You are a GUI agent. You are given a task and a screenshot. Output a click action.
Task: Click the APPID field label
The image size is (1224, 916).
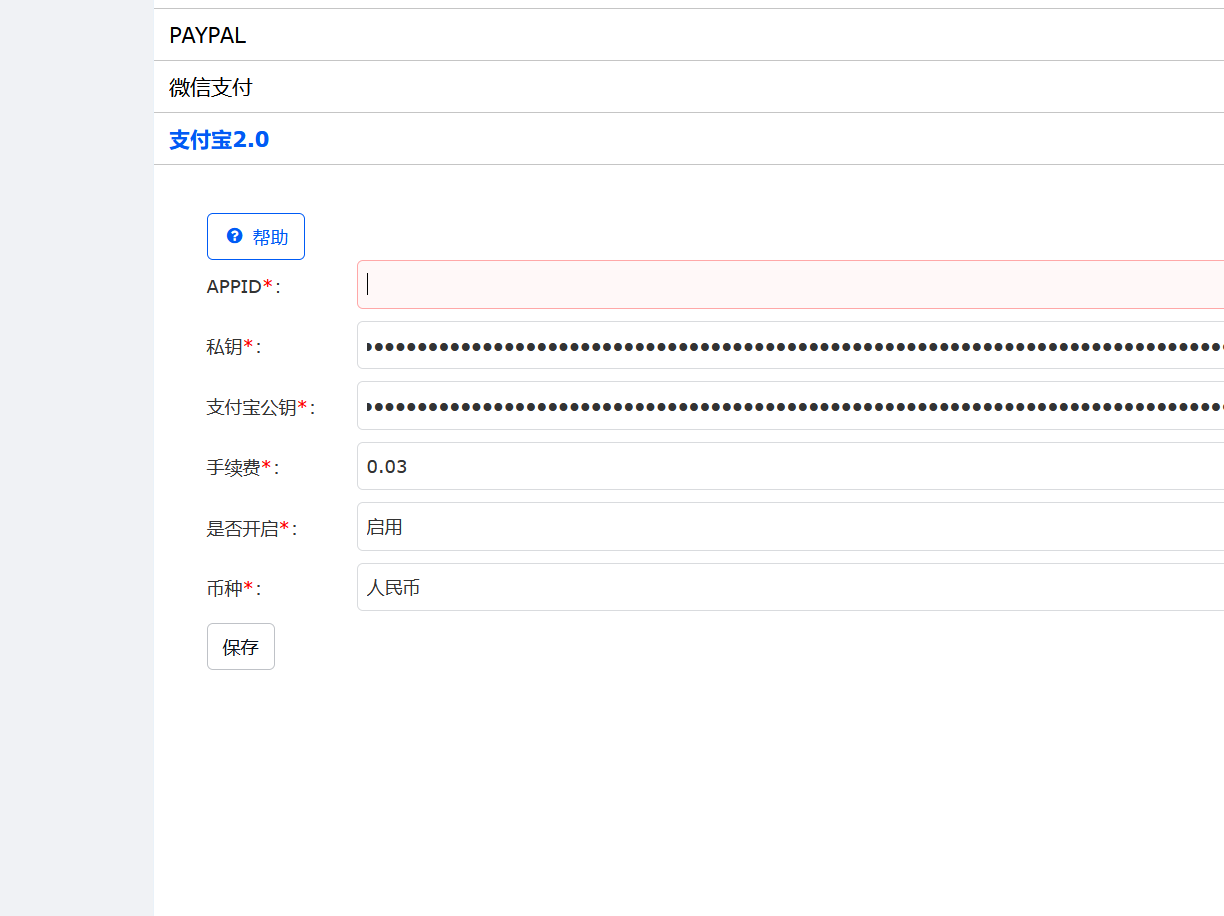point(244,287)
